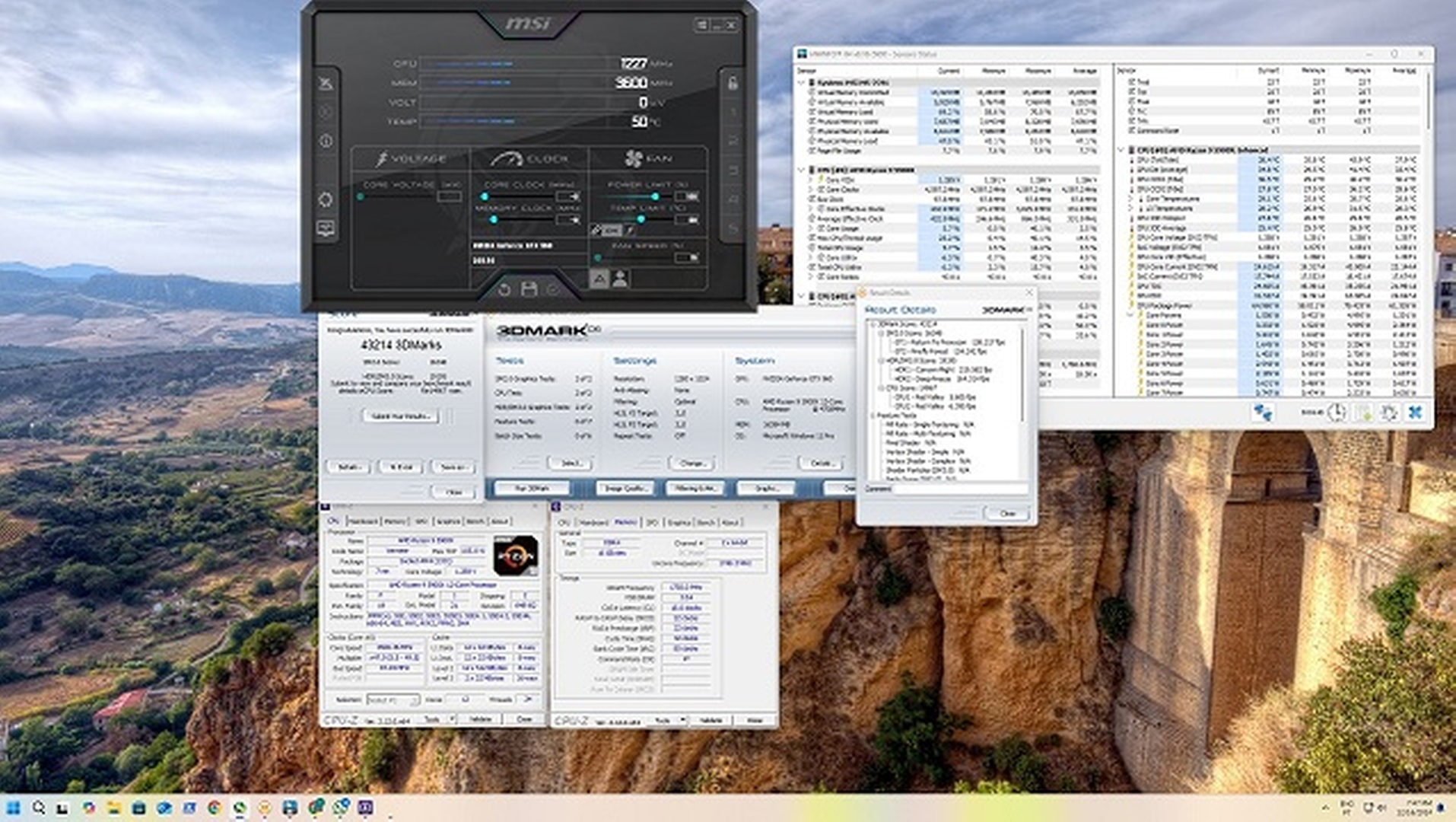Toggle Afterburner auto fan speed 'A' button
This screenshot has width=1456, height=822.
pyautogui.click(x=599, y=279)
